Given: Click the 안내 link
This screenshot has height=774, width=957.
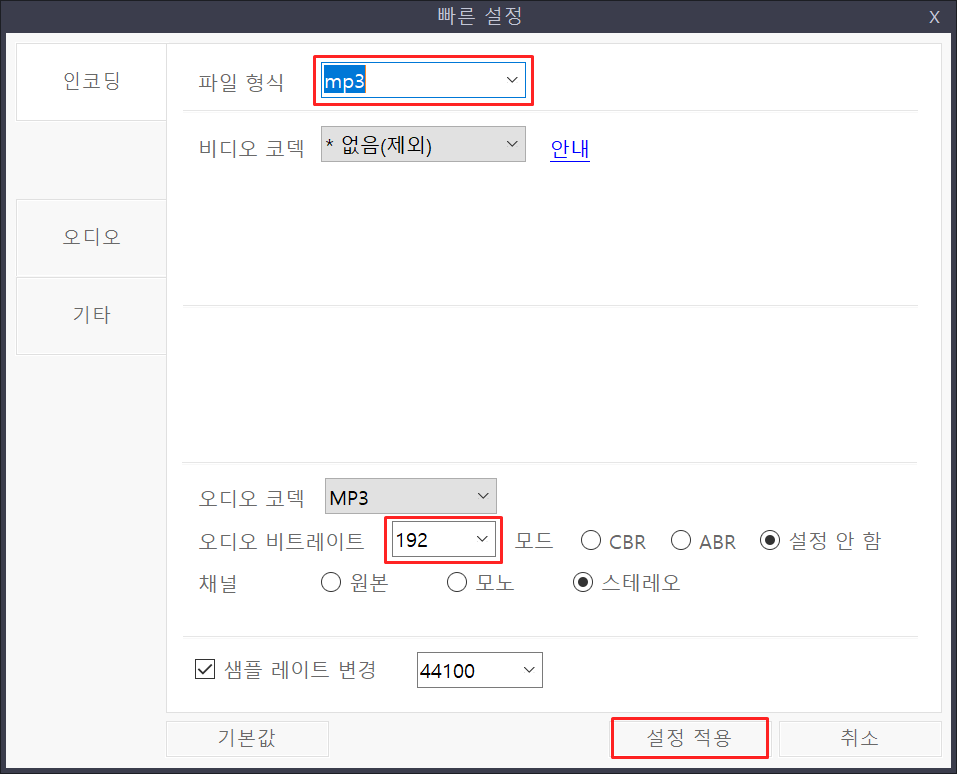Looking at the screenshot, I should [569, 148].
